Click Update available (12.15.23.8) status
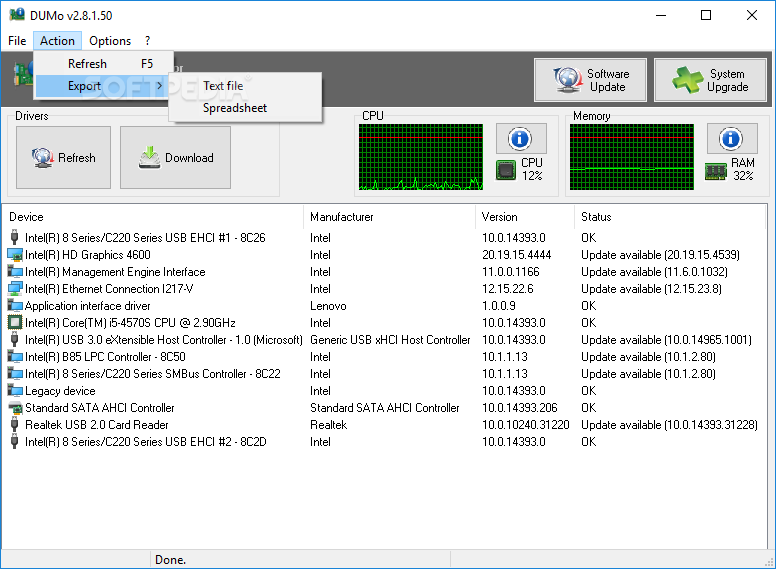The width and height of the screenshot is (776, 569). [x=651, y=288]
